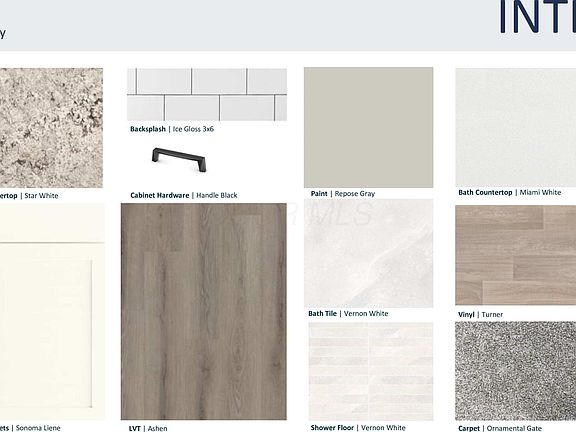Click the Shower Floor Vernon White caption
Viewport: 576px width, 432px height.
[358, 428]
